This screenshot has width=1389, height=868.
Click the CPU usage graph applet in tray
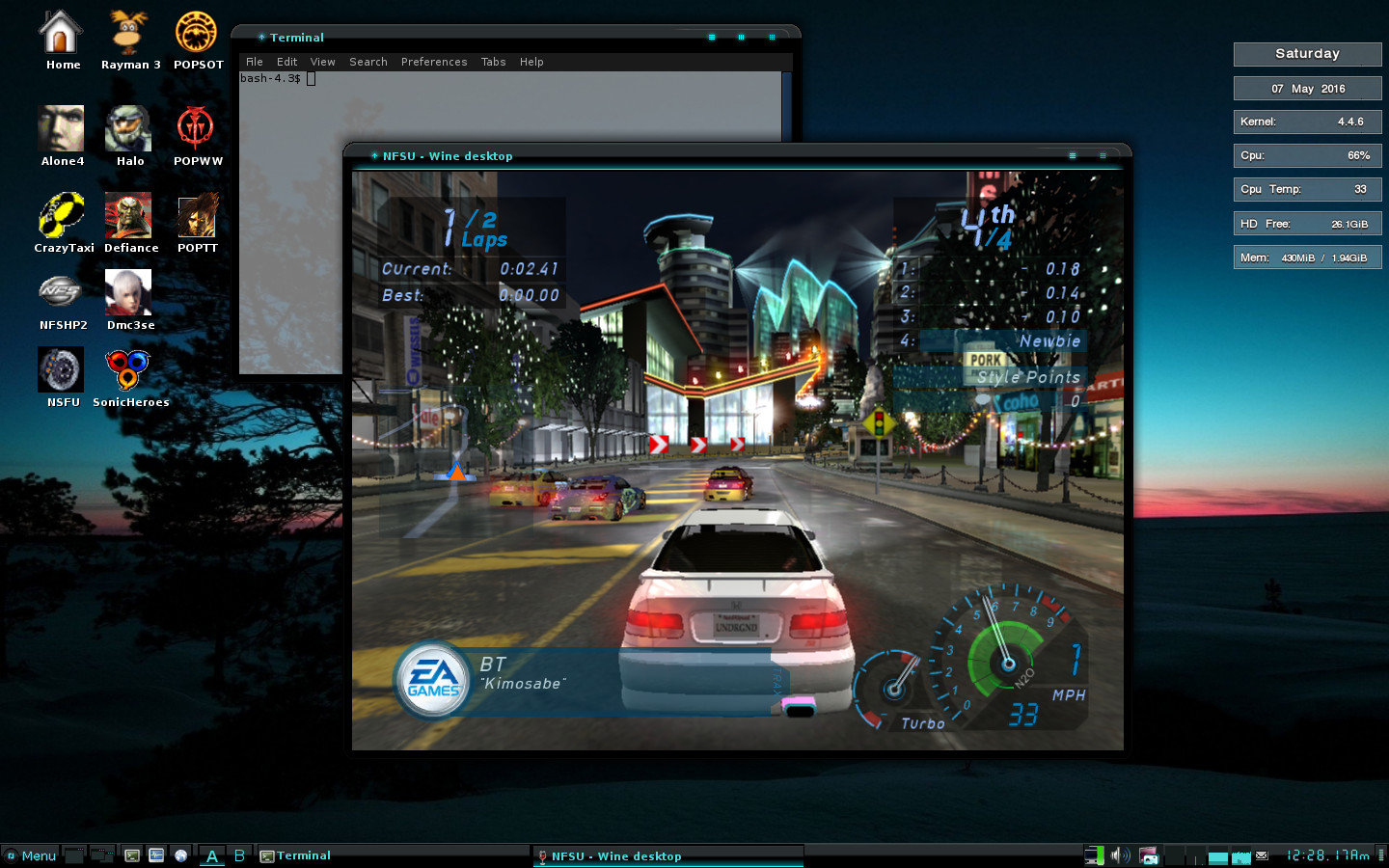click(1241, 855)
